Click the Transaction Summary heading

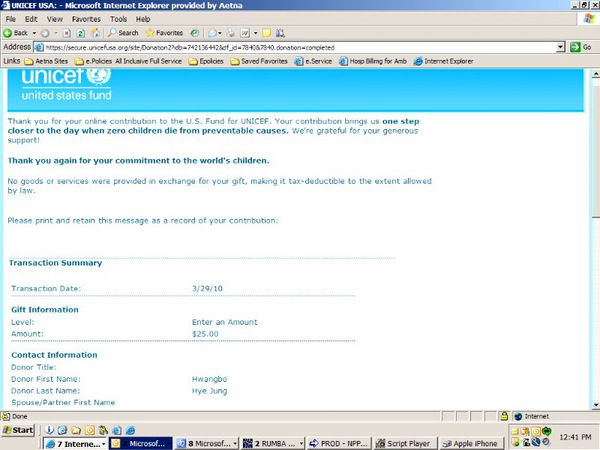tap(55, 263)
